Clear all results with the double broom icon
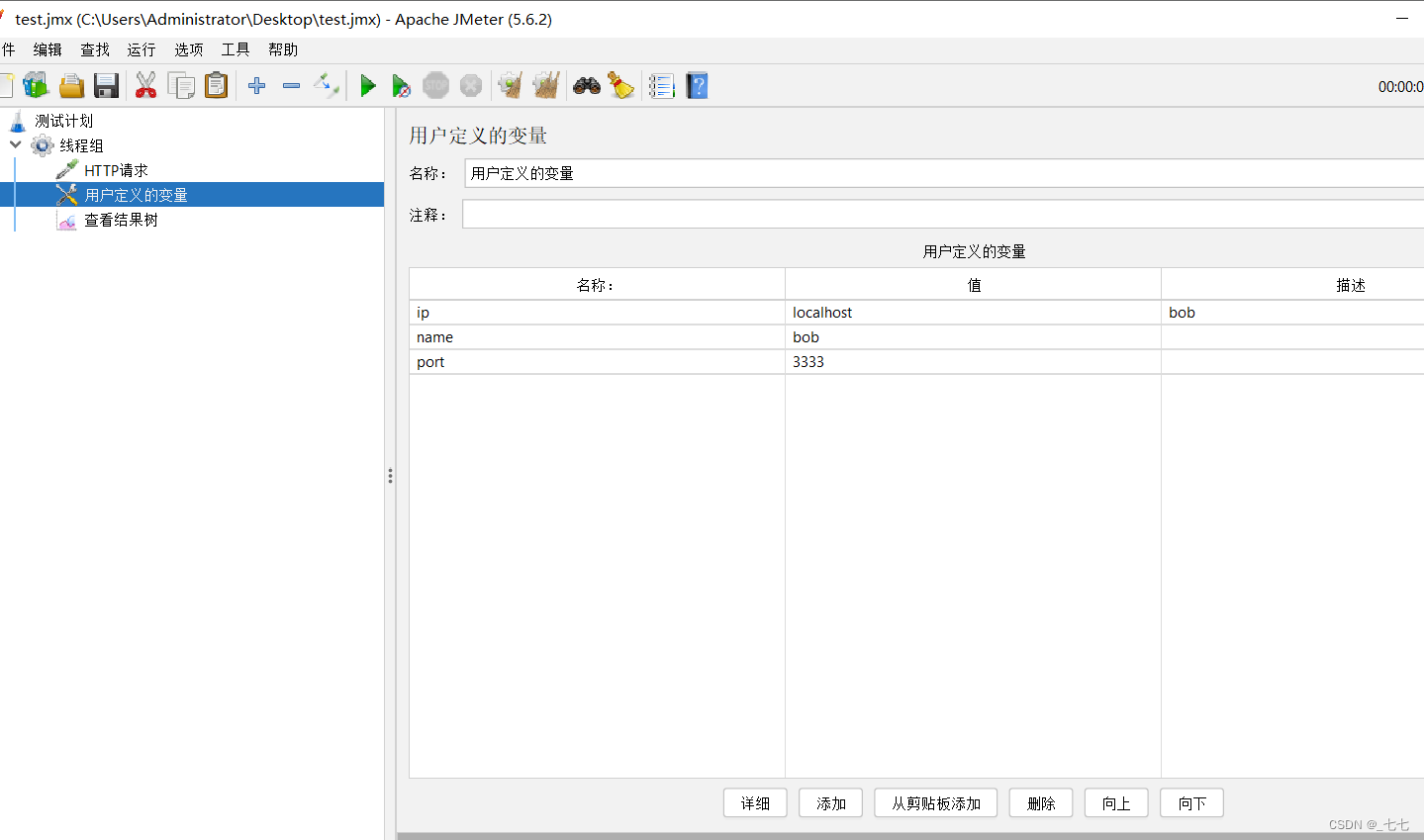Screen dimensions: 1424x840 click(x=546, y=86)
